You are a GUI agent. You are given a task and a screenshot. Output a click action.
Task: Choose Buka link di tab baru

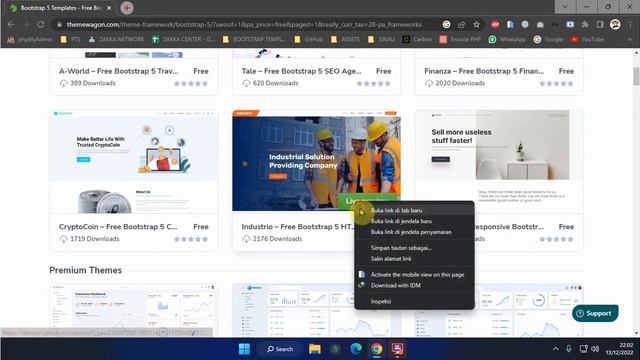click(396, 210)
